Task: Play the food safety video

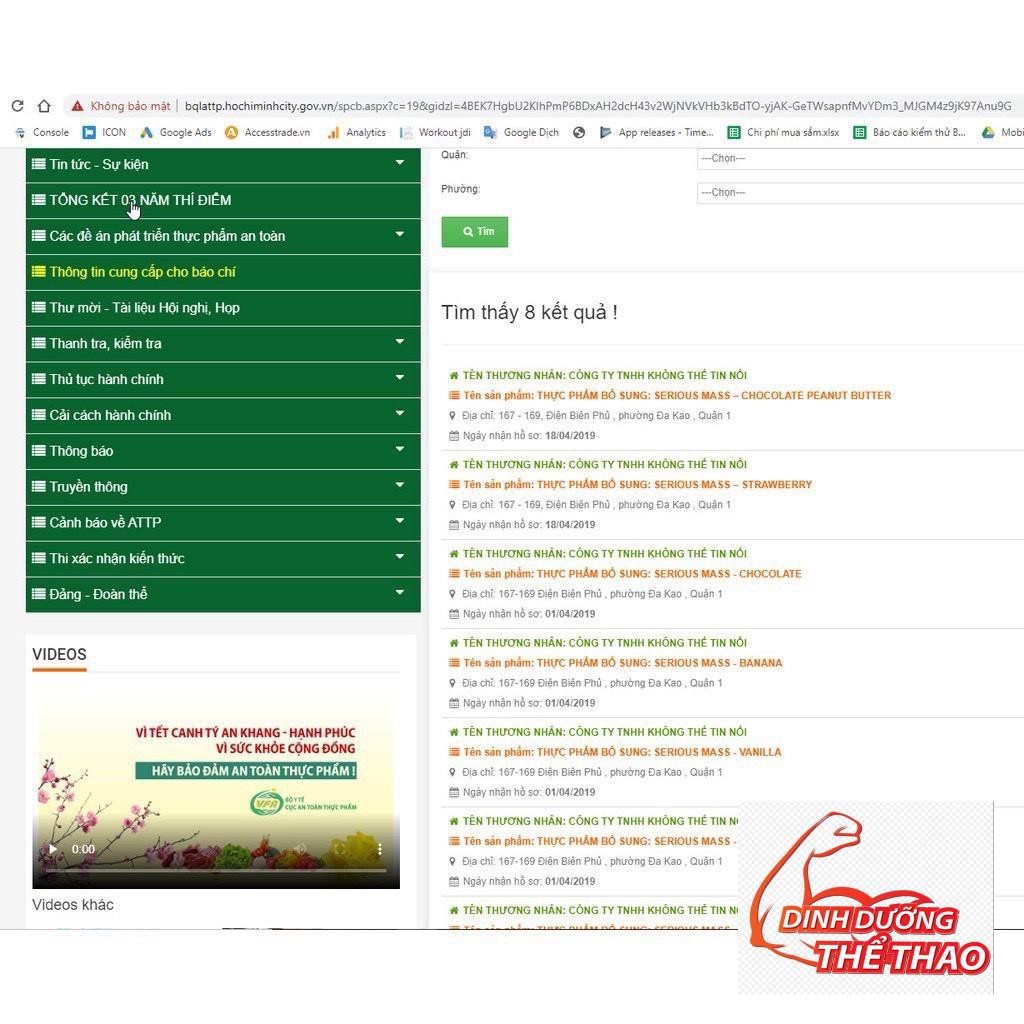Action: 53,849
